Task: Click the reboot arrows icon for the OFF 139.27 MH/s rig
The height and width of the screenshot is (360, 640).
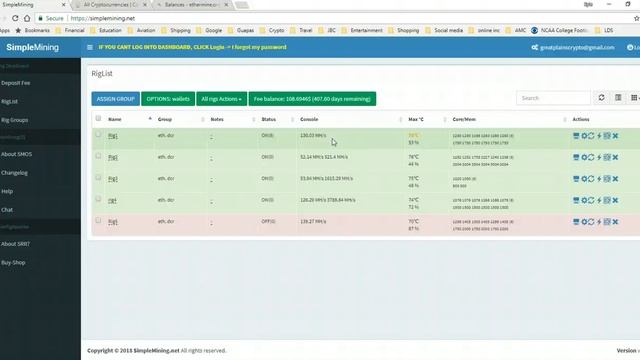Action: (591, 222)
